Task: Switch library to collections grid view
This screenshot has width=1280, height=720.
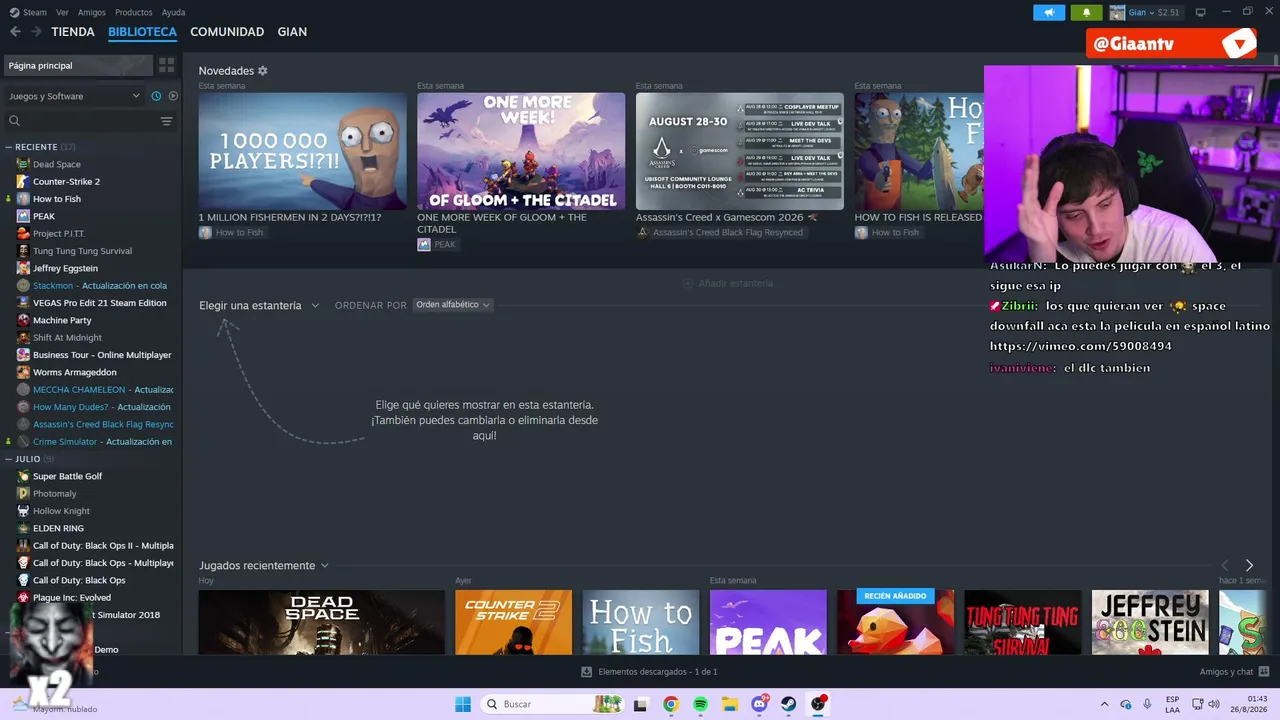Action: [x=166, y=65]
